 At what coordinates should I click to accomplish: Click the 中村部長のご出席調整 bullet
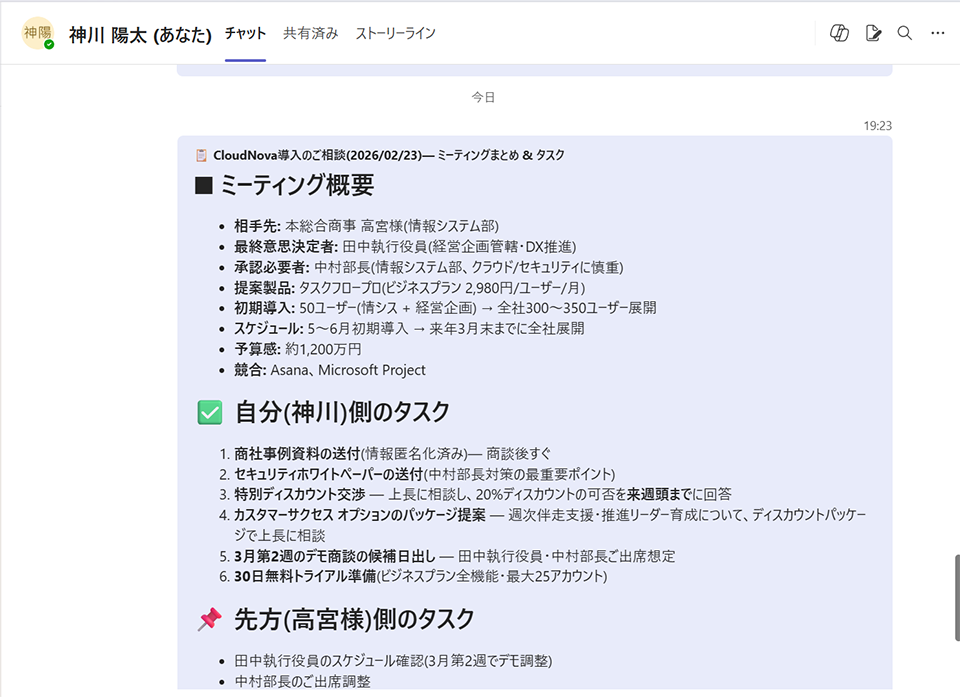click(x=302, y=682)
